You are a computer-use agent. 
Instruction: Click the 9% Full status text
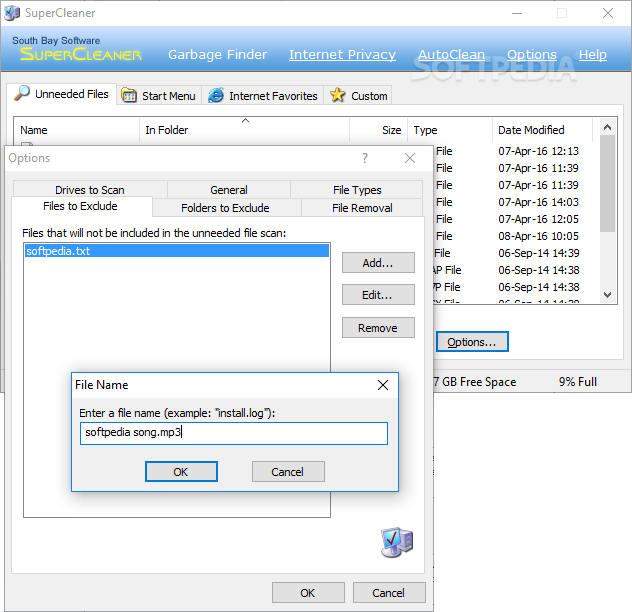click(578, 381)
